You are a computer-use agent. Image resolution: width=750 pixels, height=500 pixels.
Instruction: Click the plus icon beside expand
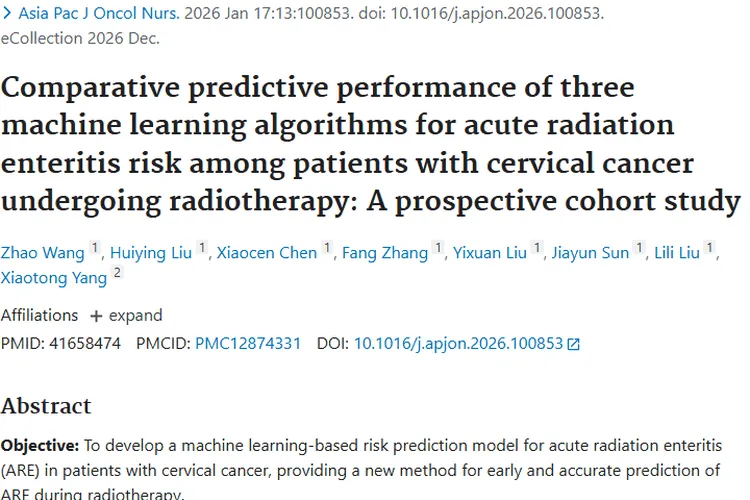(96, 316)
